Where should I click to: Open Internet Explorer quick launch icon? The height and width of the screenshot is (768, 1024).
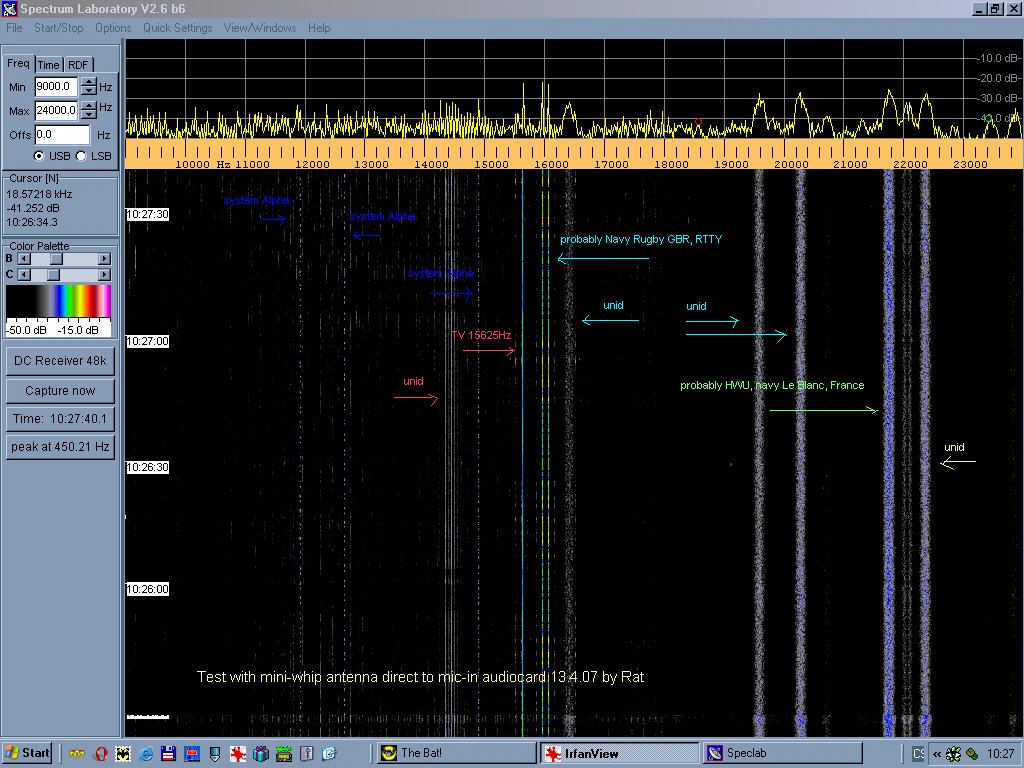point(146,754)
